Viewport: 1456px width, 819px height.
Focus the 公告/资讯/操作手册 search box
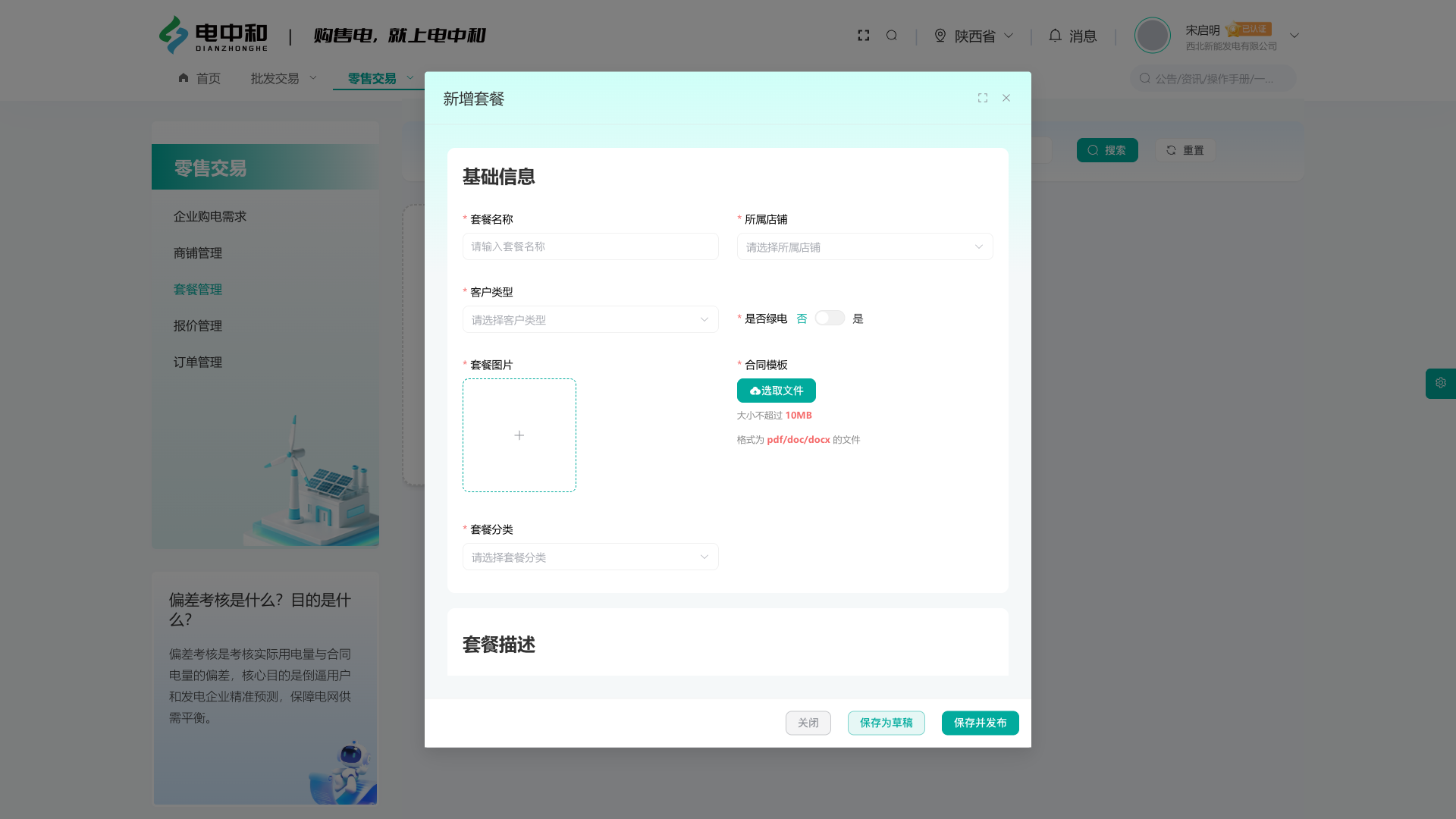tap(1213, 78)
